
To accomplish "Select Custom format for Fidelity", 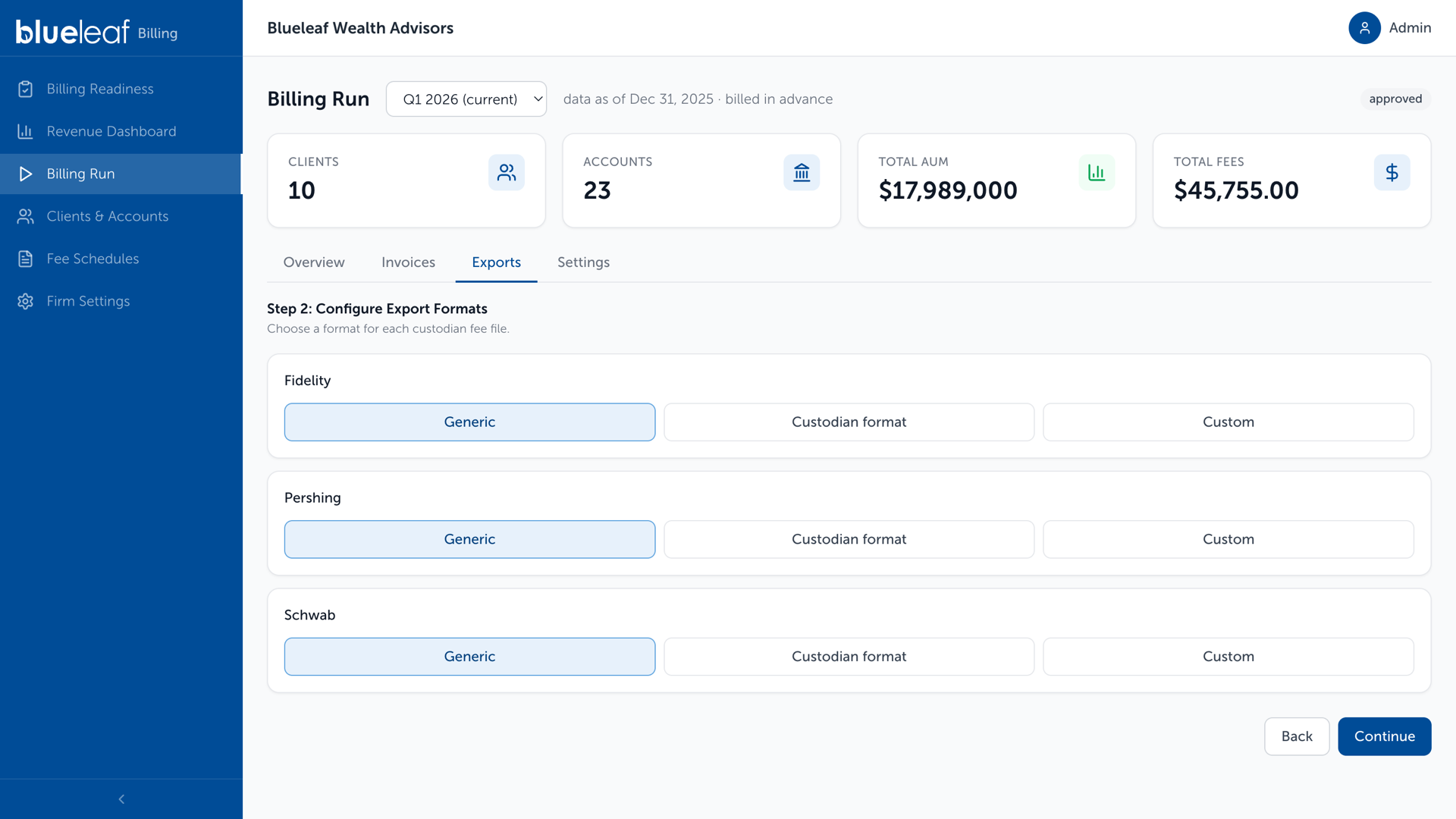I will pyautogui.click(x=1228, y=422).
